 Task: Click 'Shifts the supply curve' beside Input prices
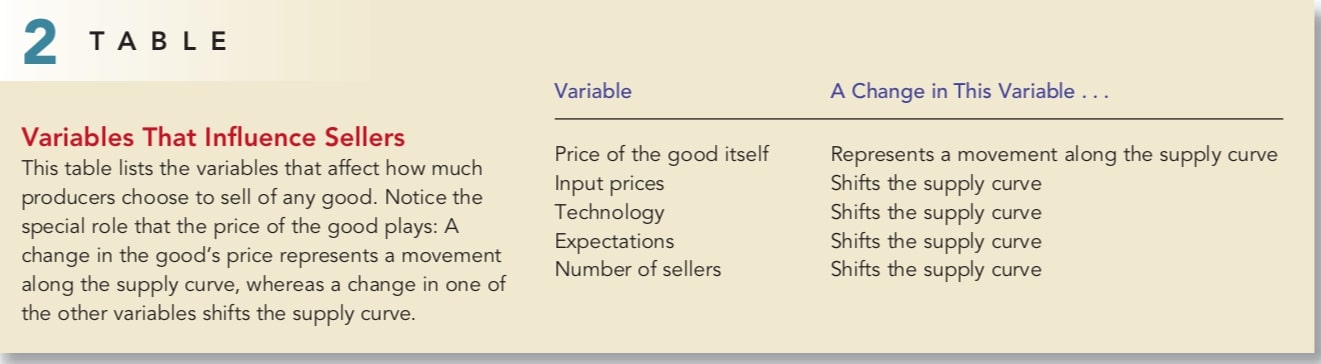[936, 184]
